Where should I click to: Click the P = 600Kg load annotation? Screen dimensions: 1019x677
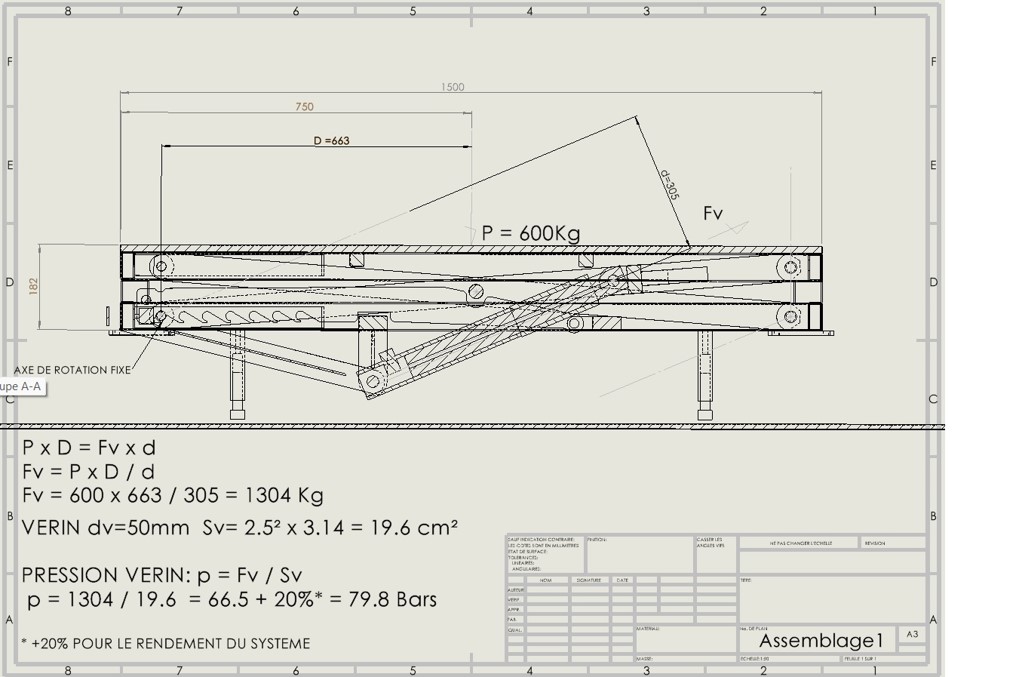click(530, 233)
